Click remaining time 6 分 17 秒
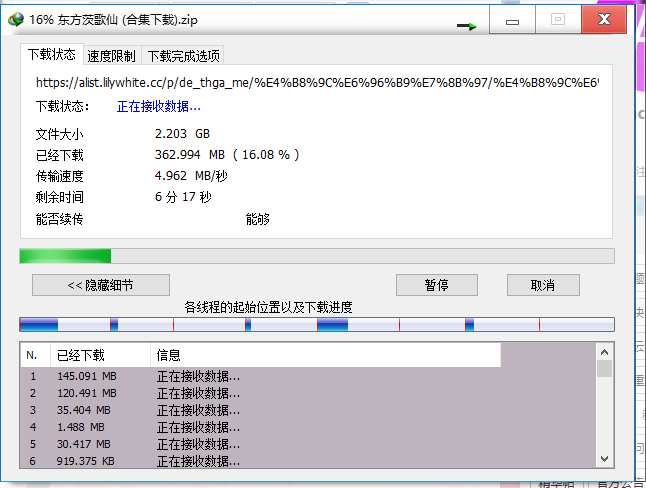The width and height of the screenshot is (646, 488). [x=183, y=197]
